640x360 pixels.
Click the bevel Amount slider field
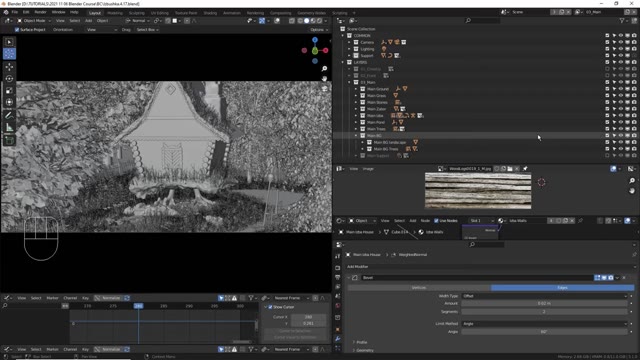[544, 303]
